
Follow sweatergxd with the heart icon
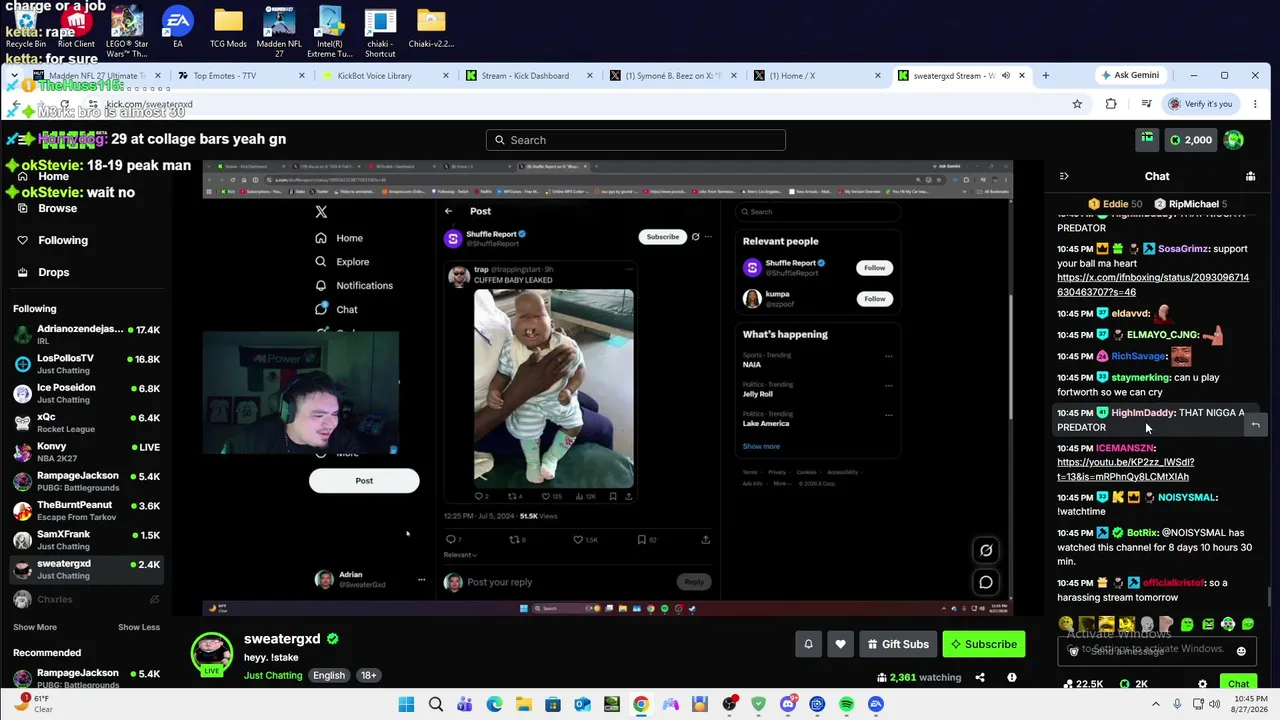point(840,644)
